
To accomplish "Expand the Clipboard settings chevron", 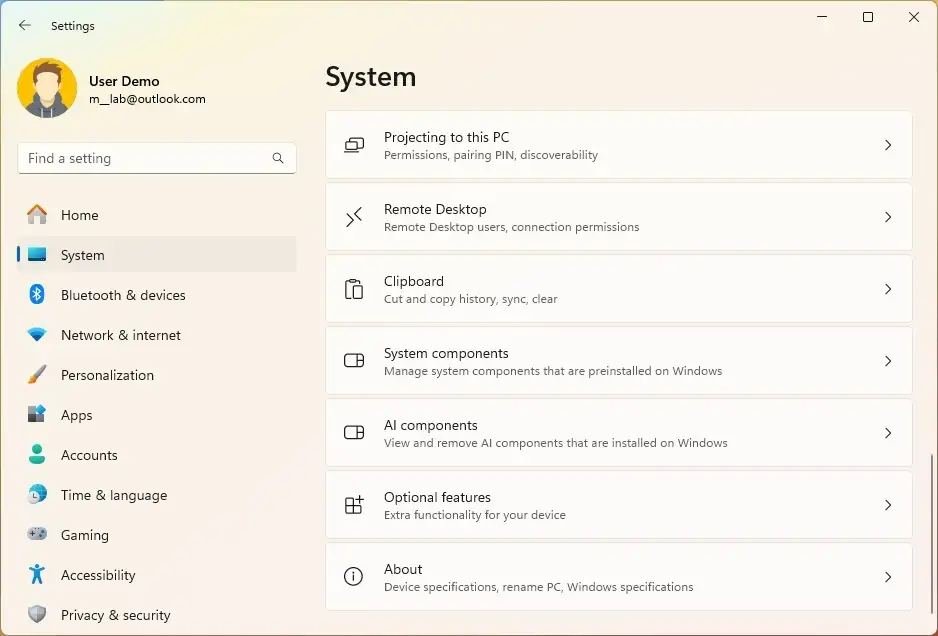I will (x=888, y=289).
